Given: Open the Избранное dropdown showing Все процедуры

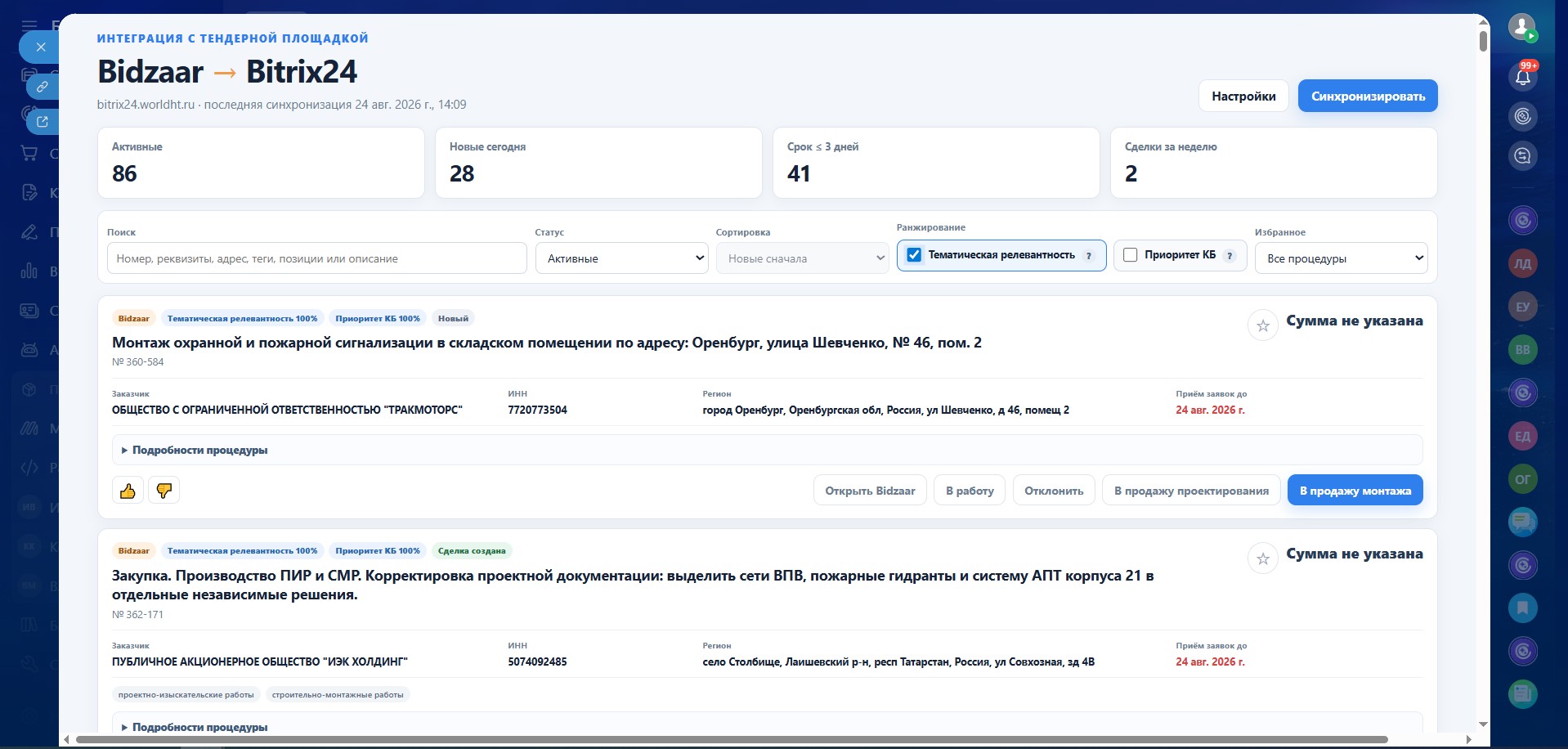Looking at the screenshot, I should pyautogui.click(x=1341, y=258).
